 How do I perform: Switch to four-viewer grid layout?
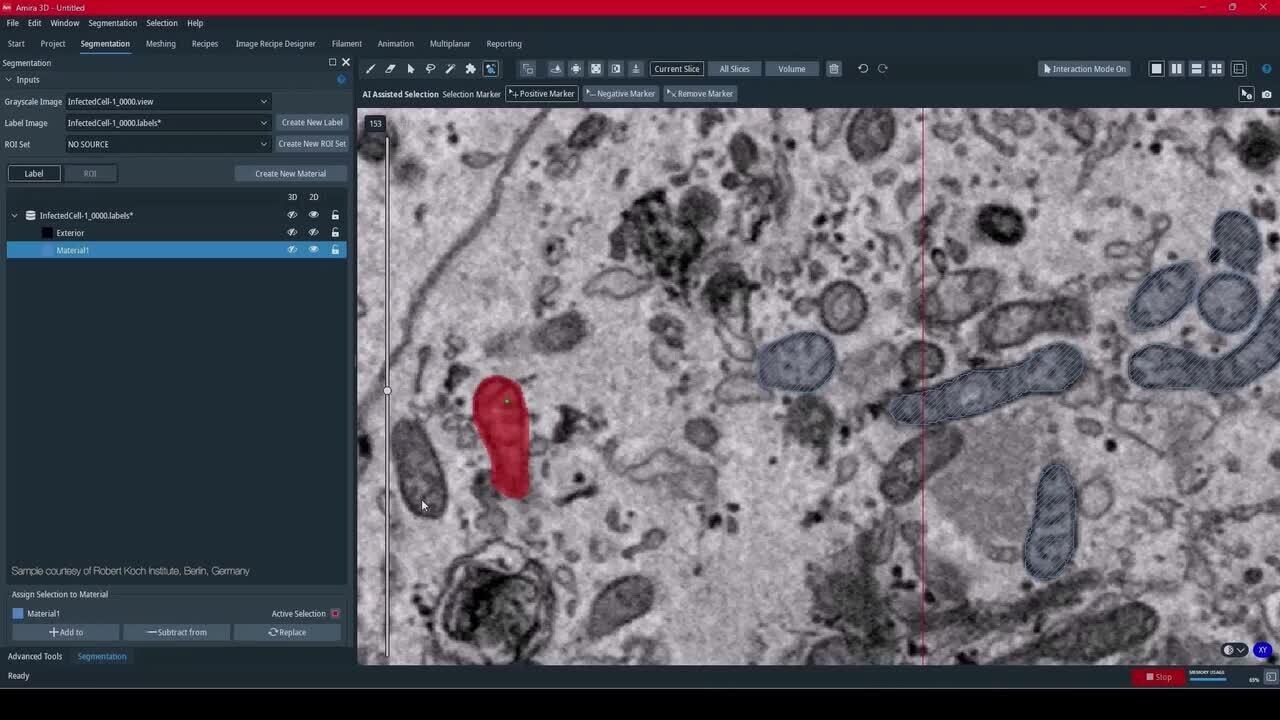[x=1216, y=69]
